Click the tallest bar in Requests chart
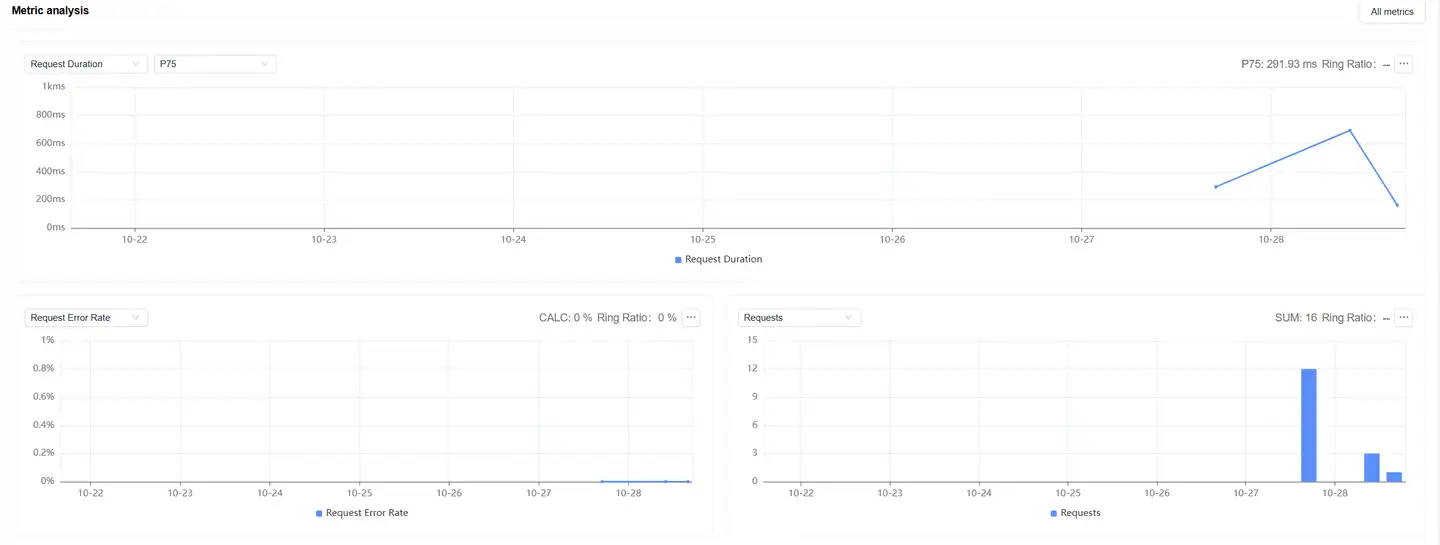Viewport: 1440px width, 545px height. coord(1308,425)
